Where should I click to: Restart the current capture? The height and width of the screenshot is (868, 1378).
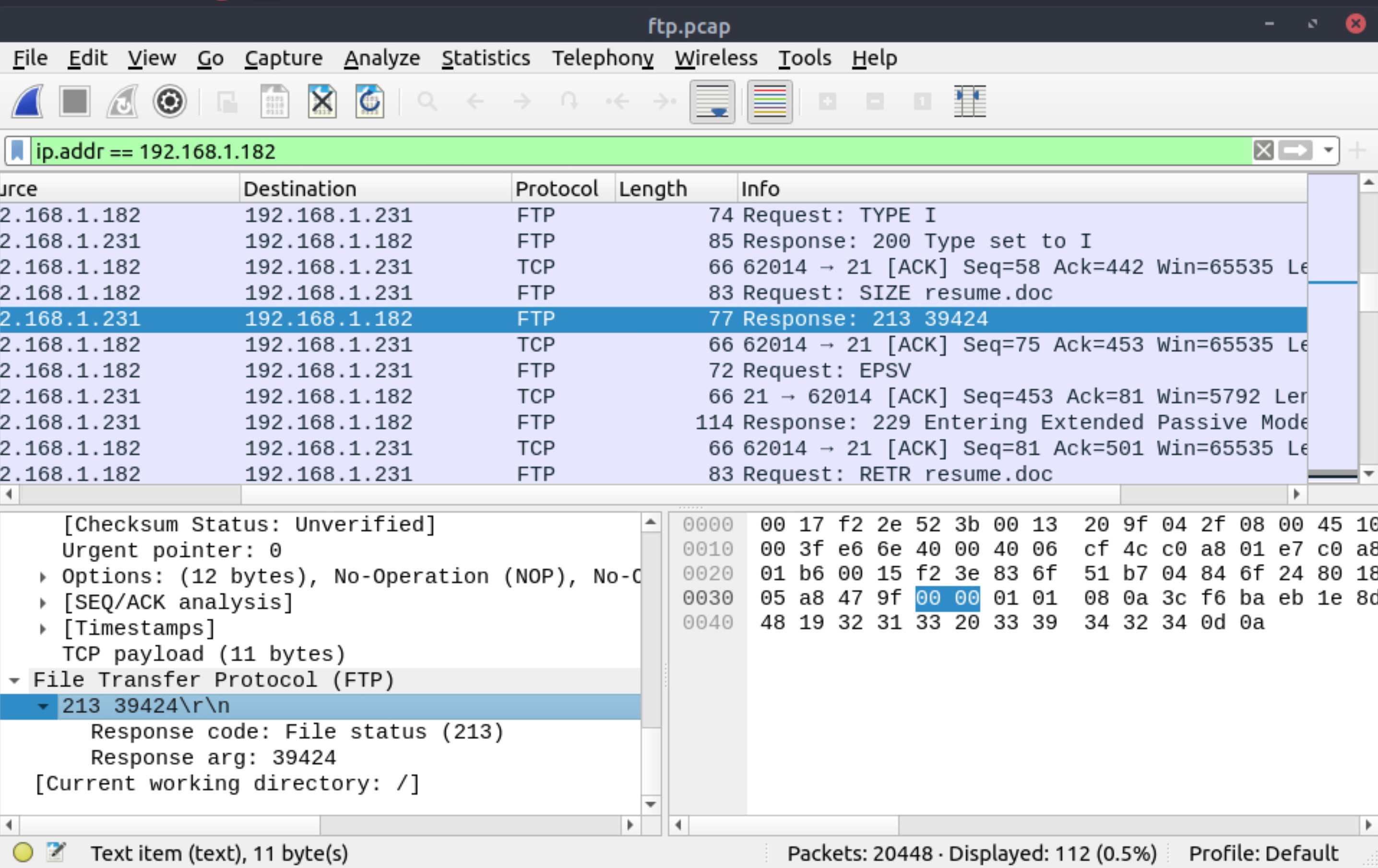click(x=122, y=102)
